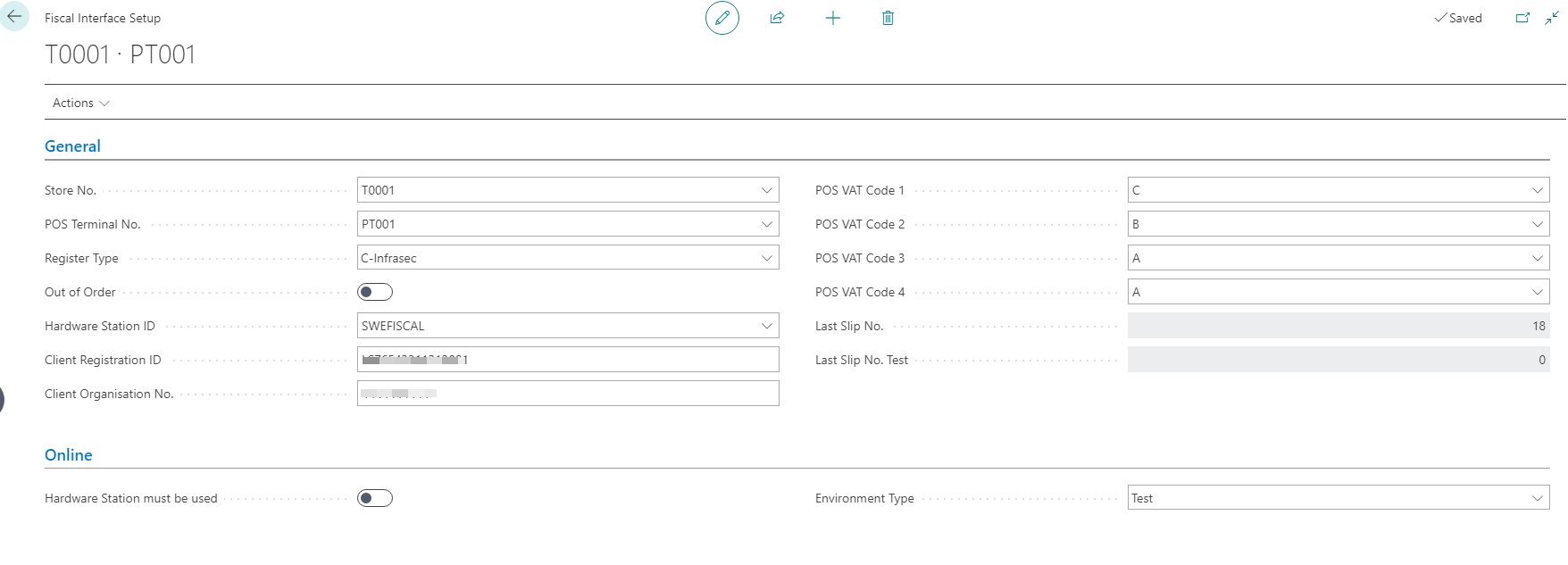1568x565 pixels.
Task: Expand the POS Terminal No. dropdown
Action: pos(766,224)
